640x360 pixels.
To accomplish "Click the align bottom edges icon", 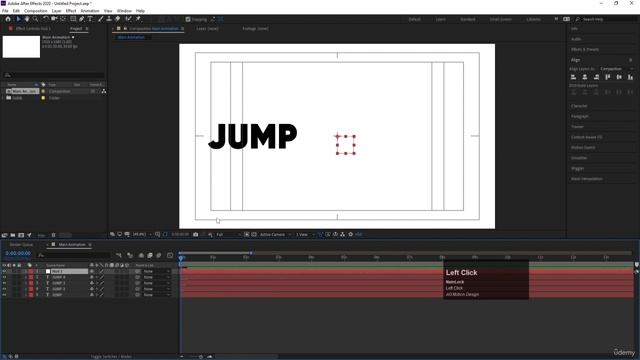I will pos(630,77).
